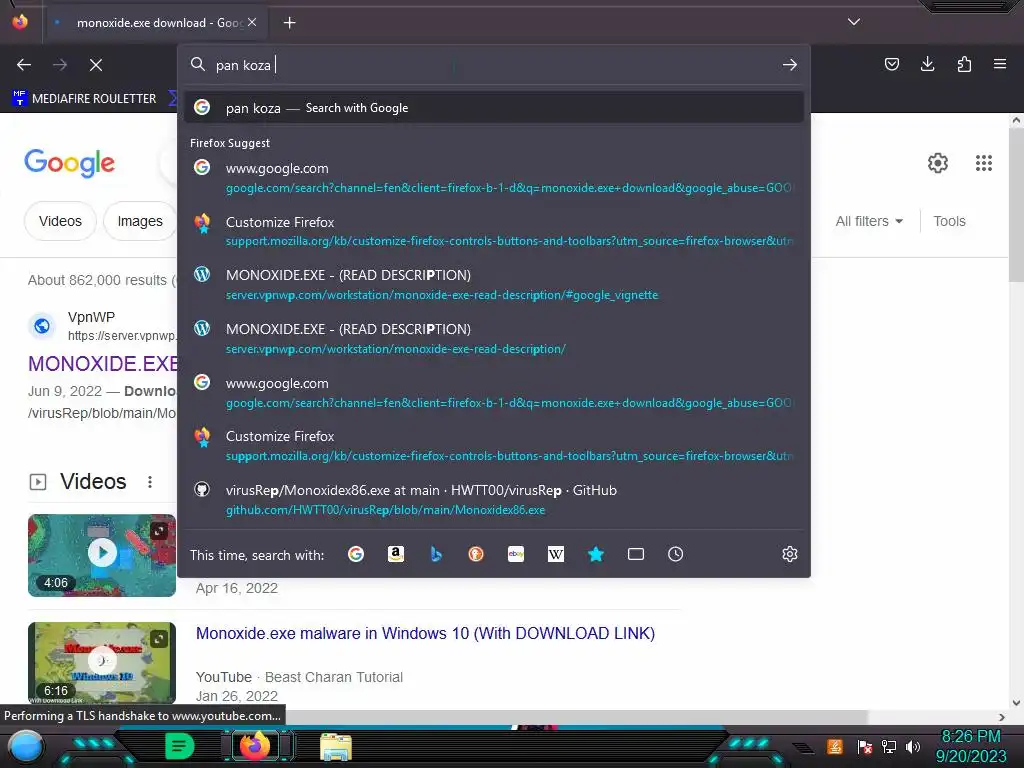
Task: Search this time with Wikipedia
Action: [556, 554]
